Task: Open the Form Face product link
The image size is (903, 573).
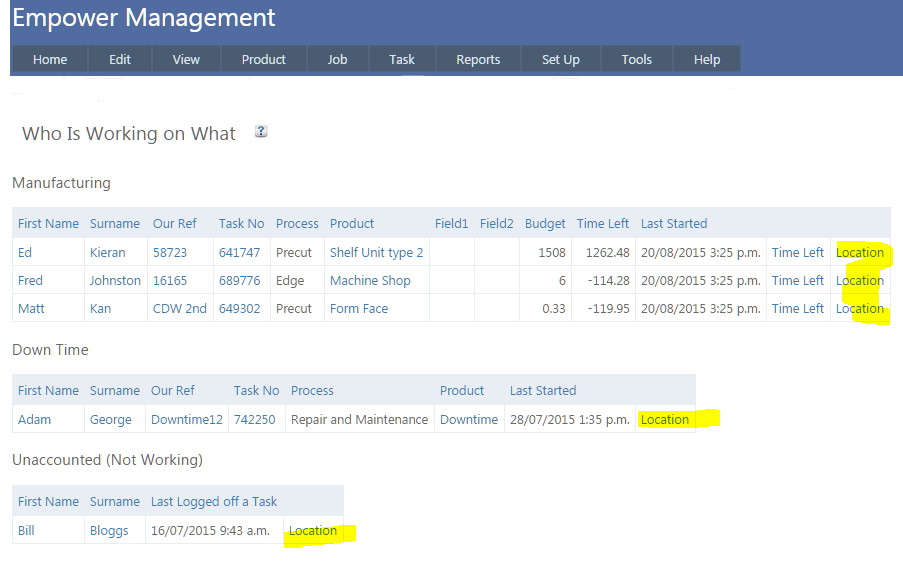Action: (359, 308)
